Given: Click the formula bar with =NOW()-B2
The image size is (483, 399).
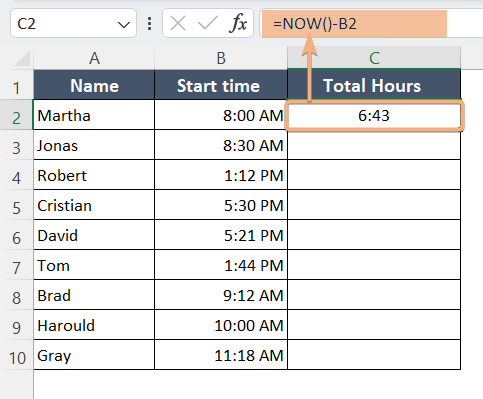Looking at the screenshot, I should click(371, 24).
